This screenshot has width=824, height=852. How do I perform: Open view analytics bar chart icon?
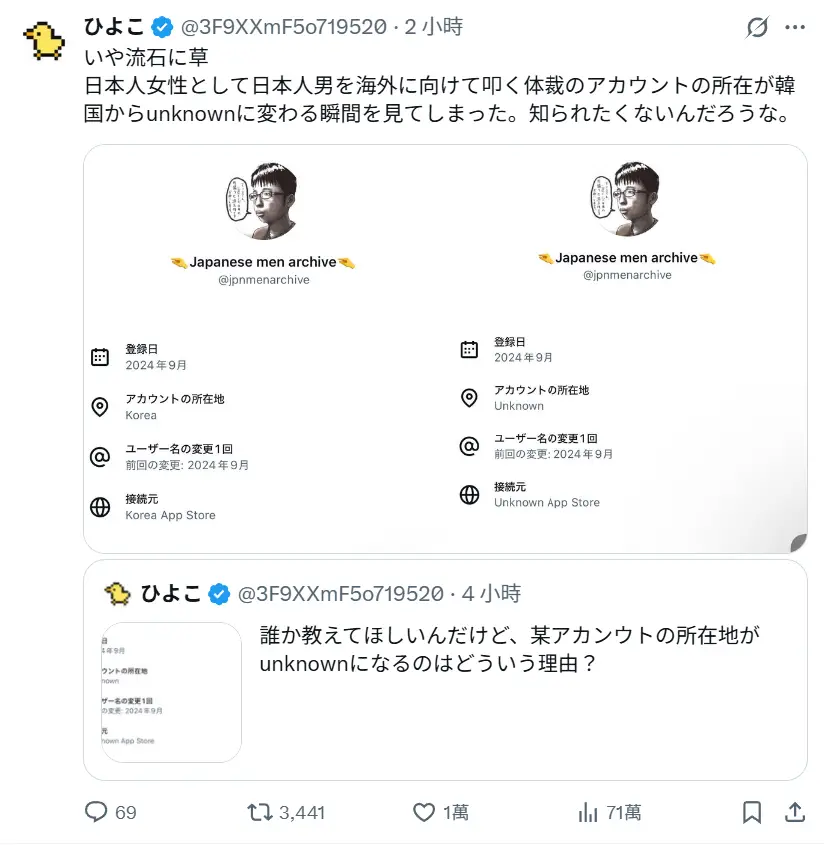(589, 812)
